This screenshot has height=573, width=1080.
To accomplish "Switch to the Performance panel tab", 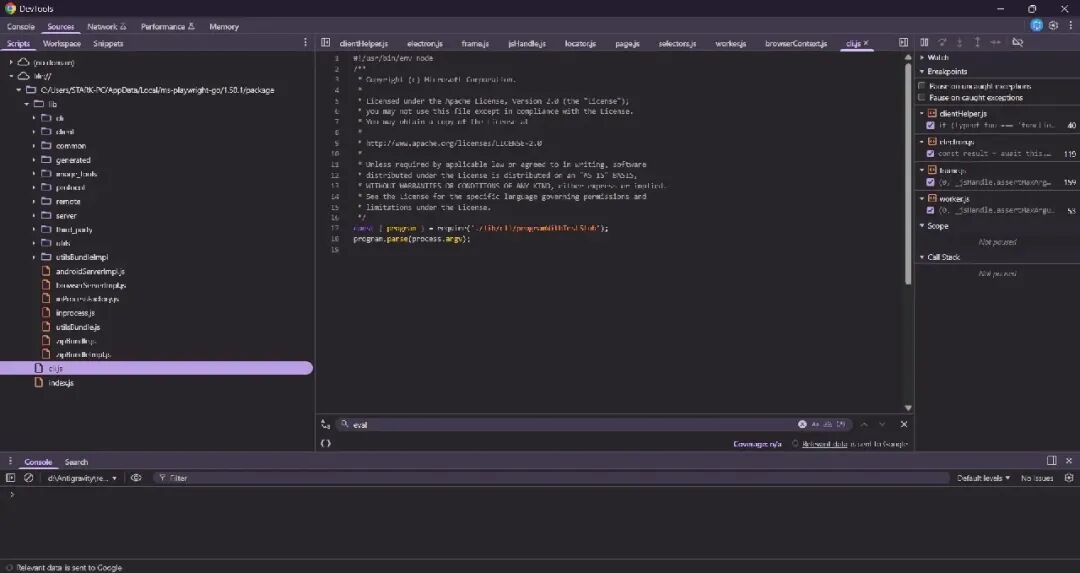I will (x=167, y=26).
